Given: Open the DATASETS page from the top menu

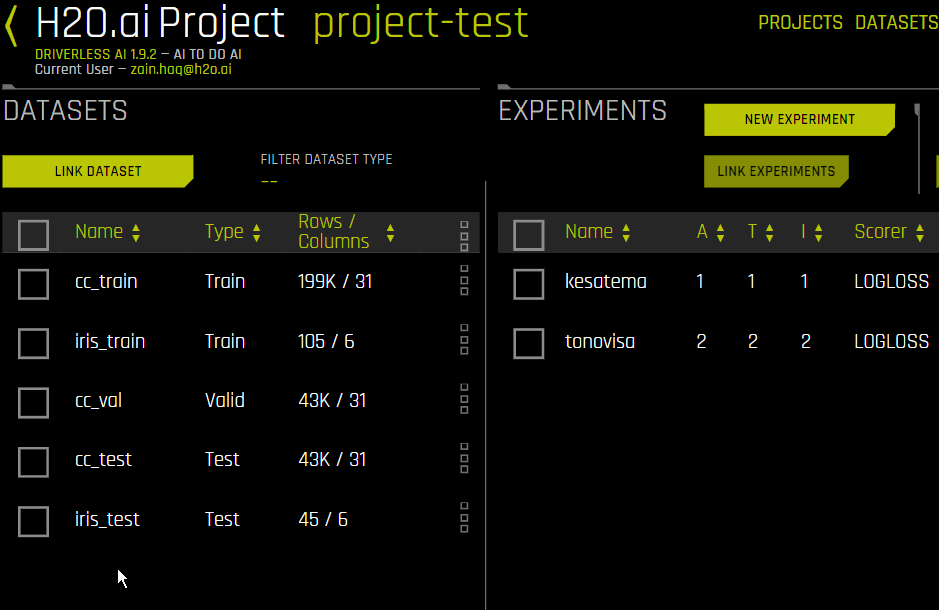Looking at the screenshot, I should pos(896,22).
